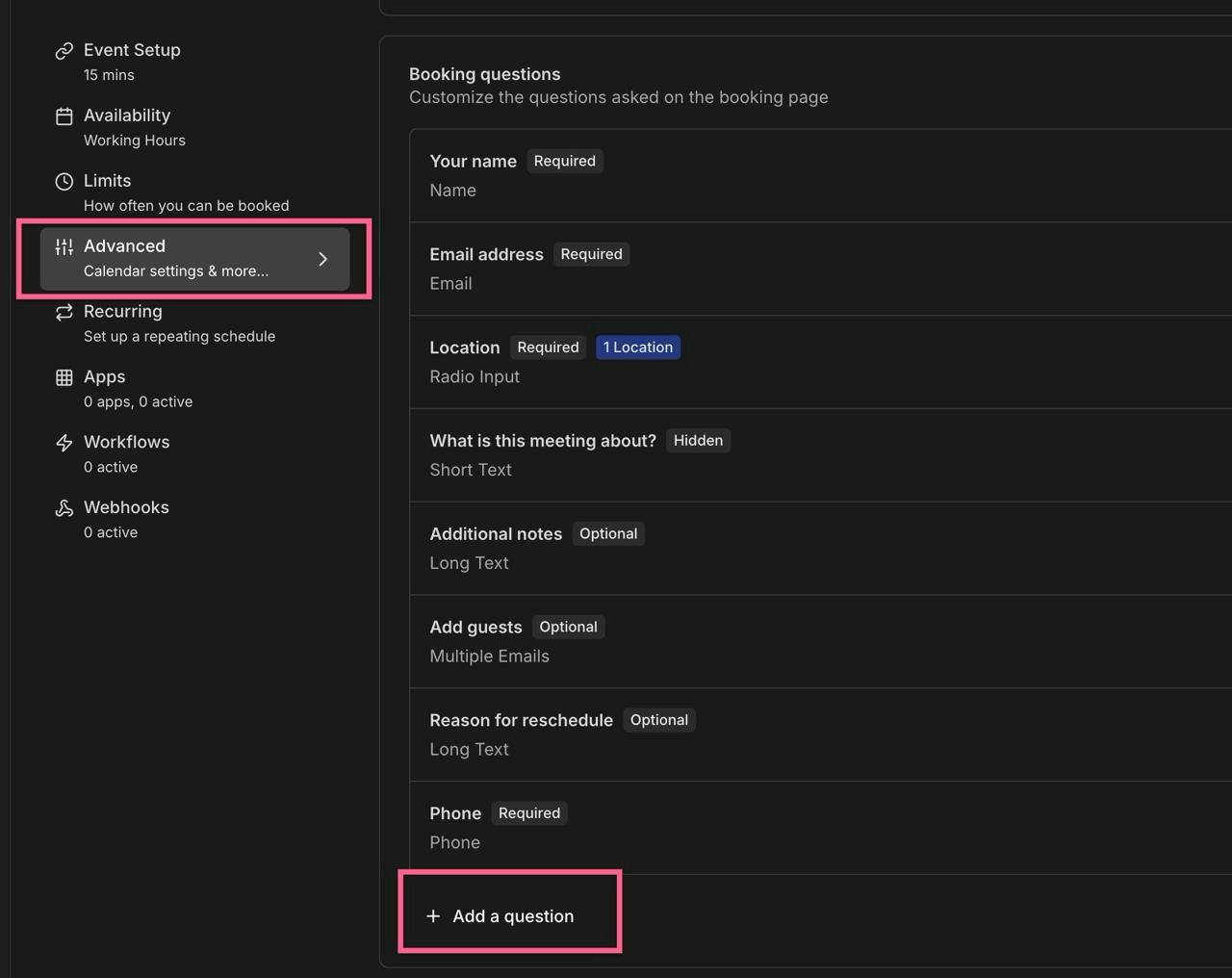Click the Required badge next to Phone

point(528,812)
